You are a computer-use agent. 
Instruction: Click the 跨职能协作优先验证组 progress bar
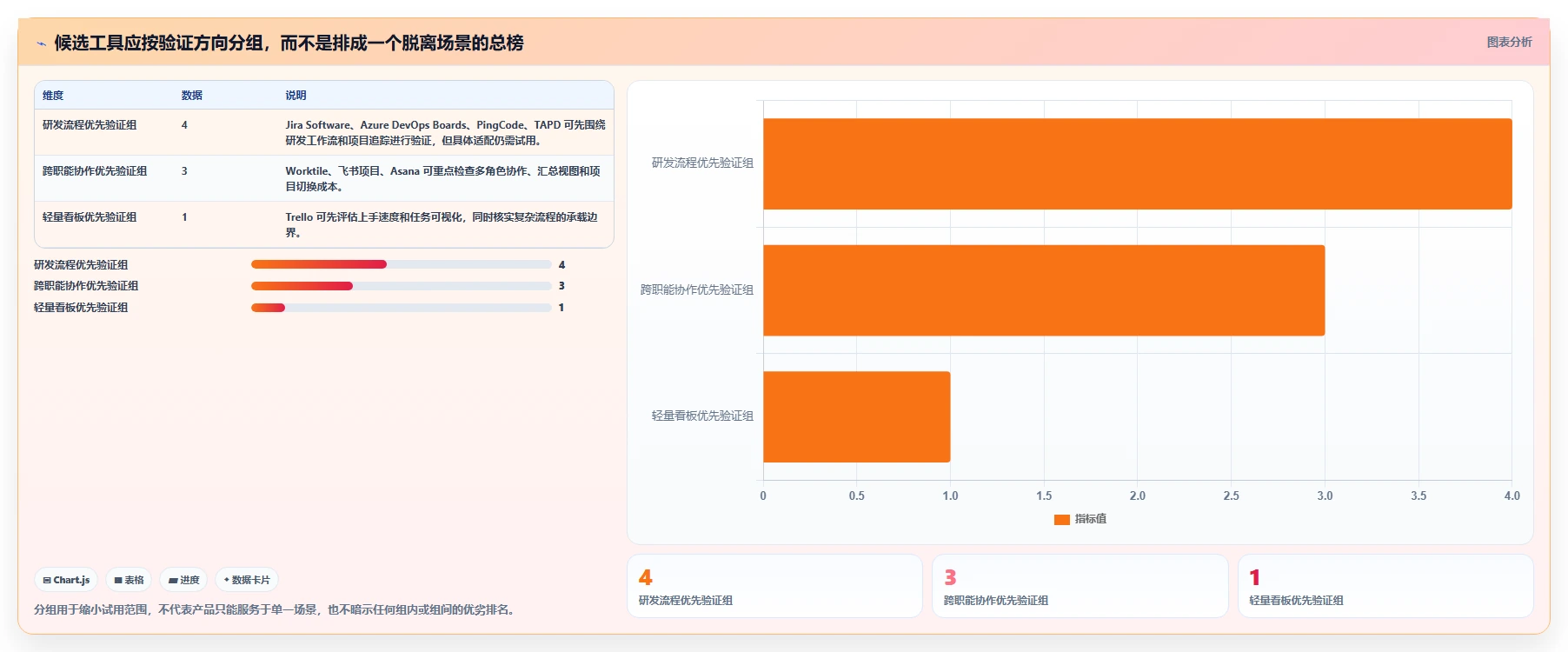(401, 286)
